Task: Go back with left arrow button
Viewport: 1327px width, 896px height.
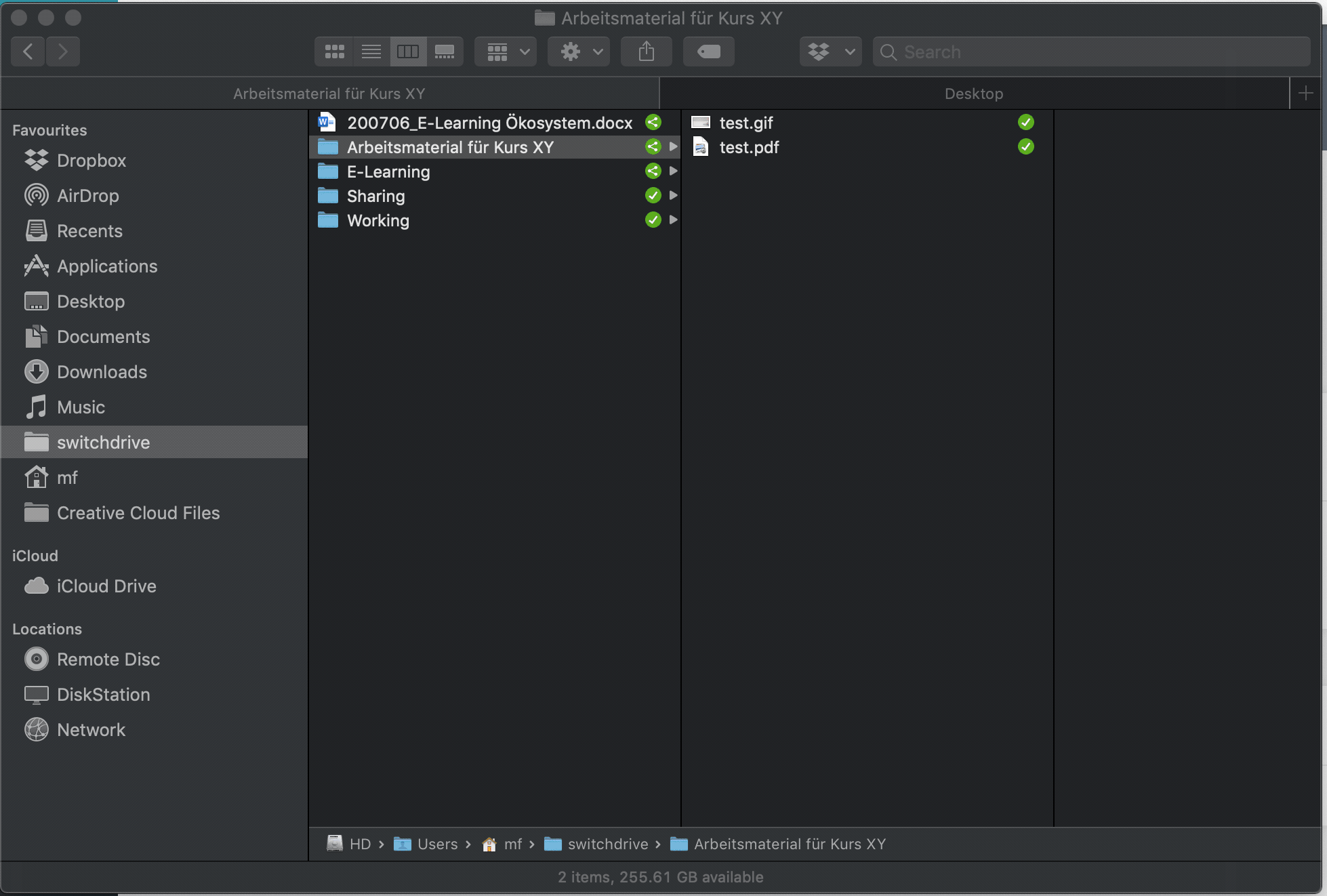Action: [x=28, y=52]
